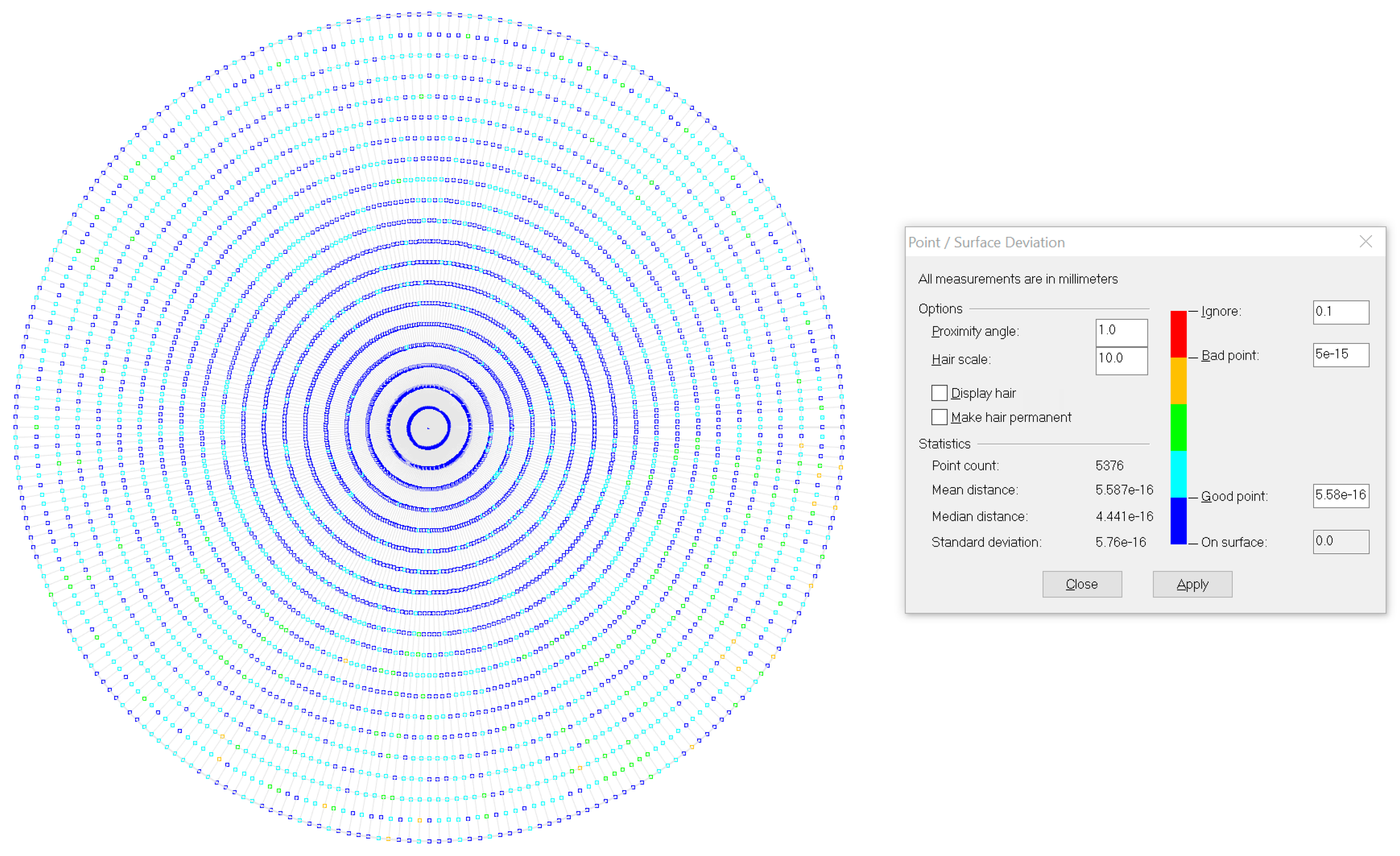
Task: Click the Hair scale label
Action: 961,360
